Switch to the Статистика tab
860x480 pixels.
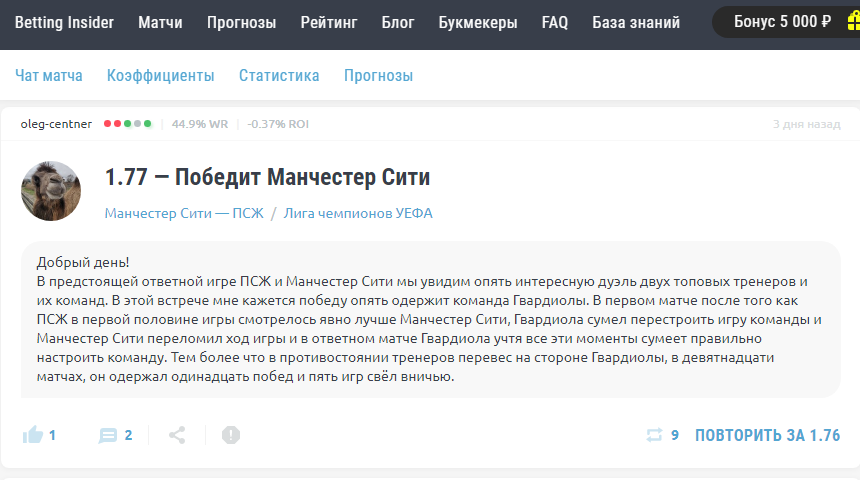279,75
